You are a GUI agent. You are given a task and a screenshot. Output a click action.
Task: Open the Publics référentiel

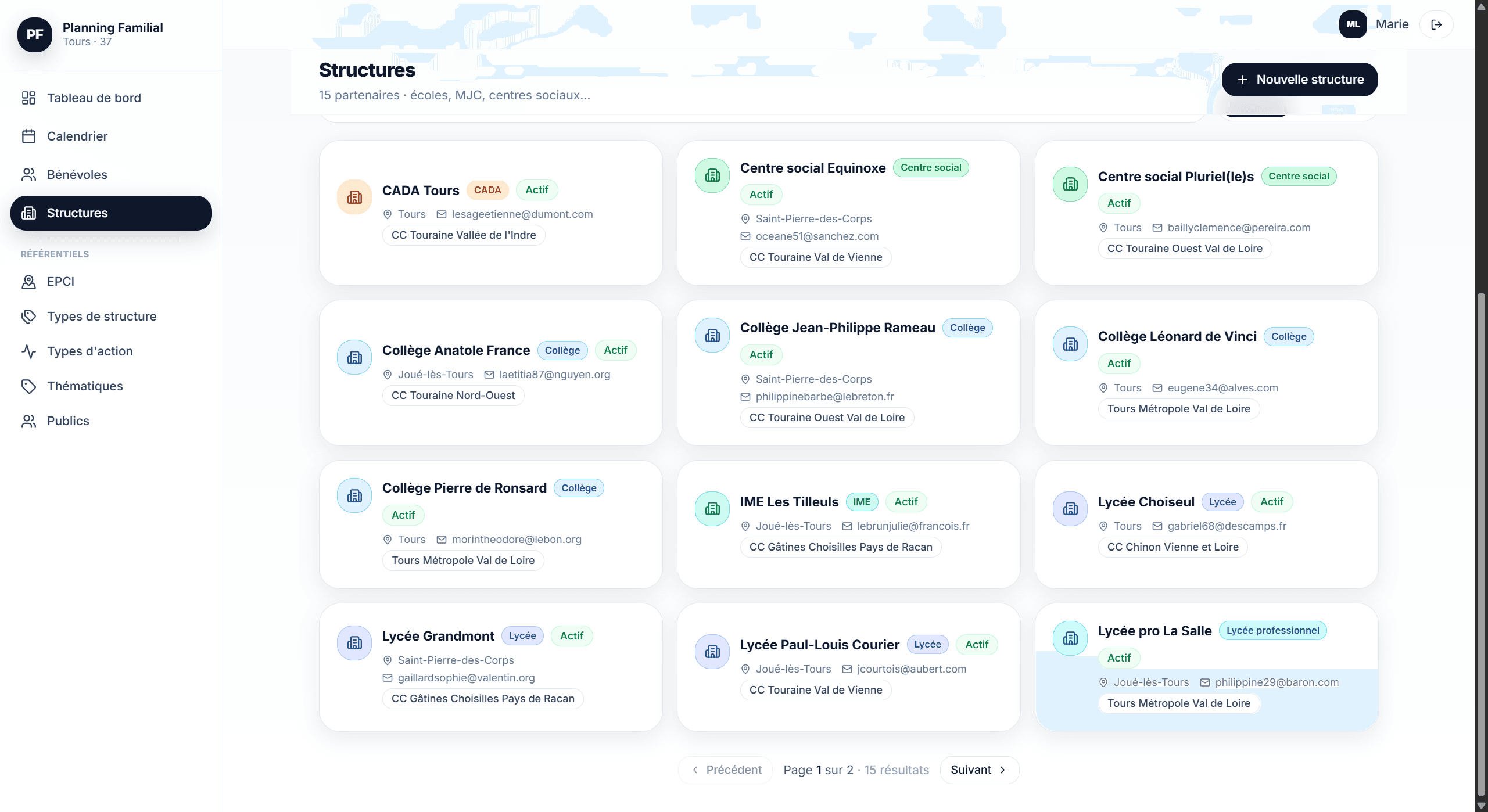coord(111,421)
